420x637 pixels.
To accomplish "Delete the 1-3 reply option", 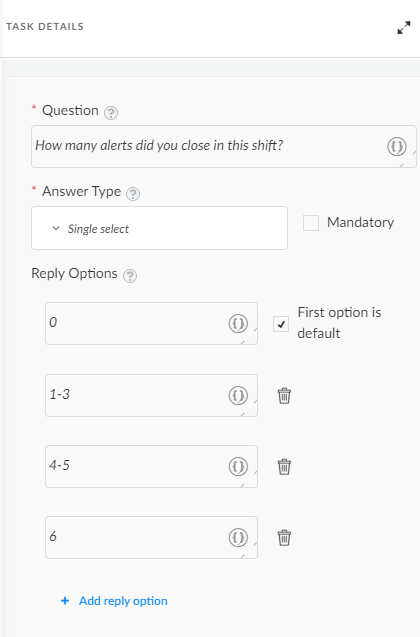I will 284,396.
